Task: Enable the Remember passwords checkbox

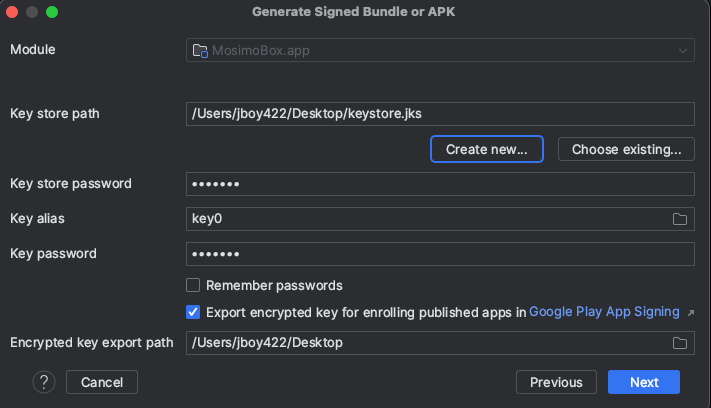Action: 194,285
